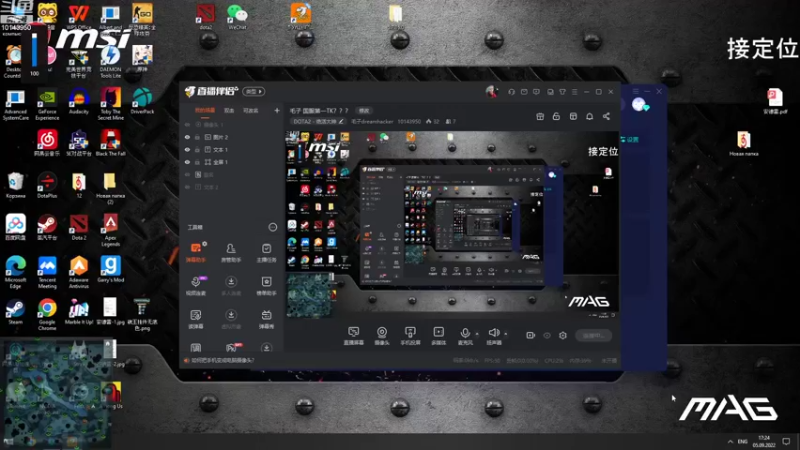Image resolution: width=800 pixels, height=450 pixels.
Task: Open the Audacity desktop icon
Action: point(79,101)
